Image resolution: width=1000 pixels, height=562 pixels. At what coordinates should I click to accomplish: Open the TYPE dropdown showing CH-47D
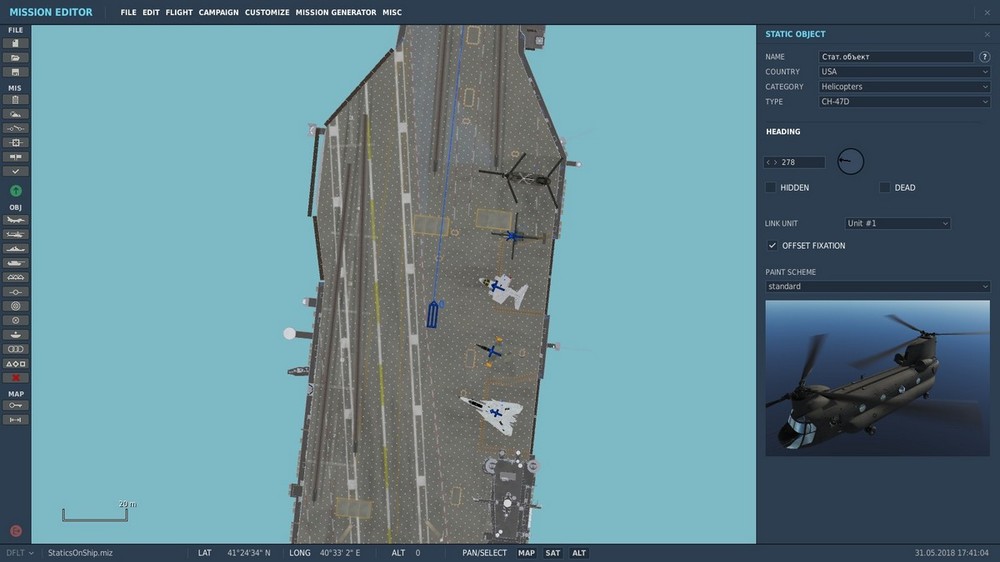(904, 101)
